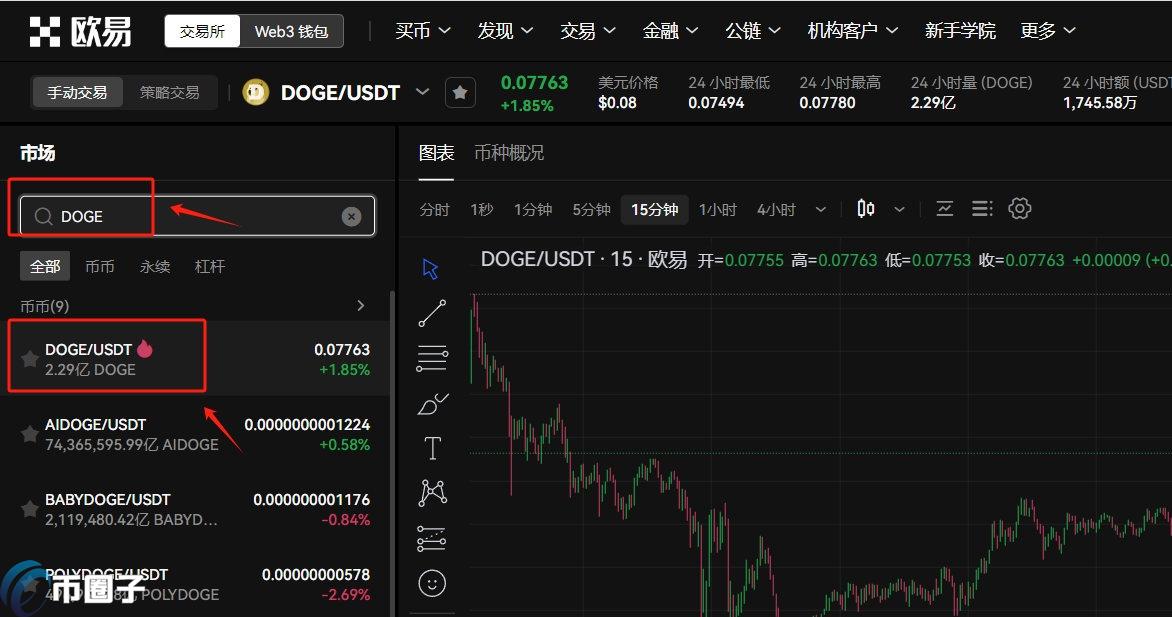This screenshot has width=1172, height=617.
Task: Switch to the 币种概况 tab
Action: pos(509,153)
